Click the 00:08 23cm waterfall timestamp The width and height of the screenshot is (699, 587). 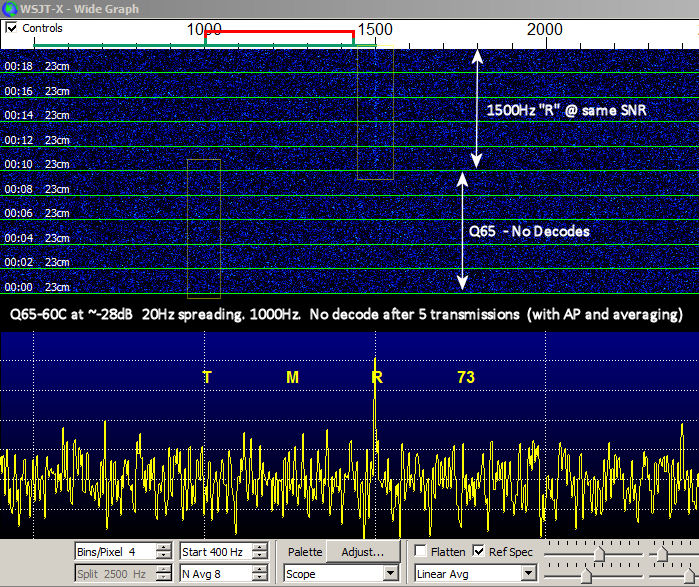coord(37,189)
